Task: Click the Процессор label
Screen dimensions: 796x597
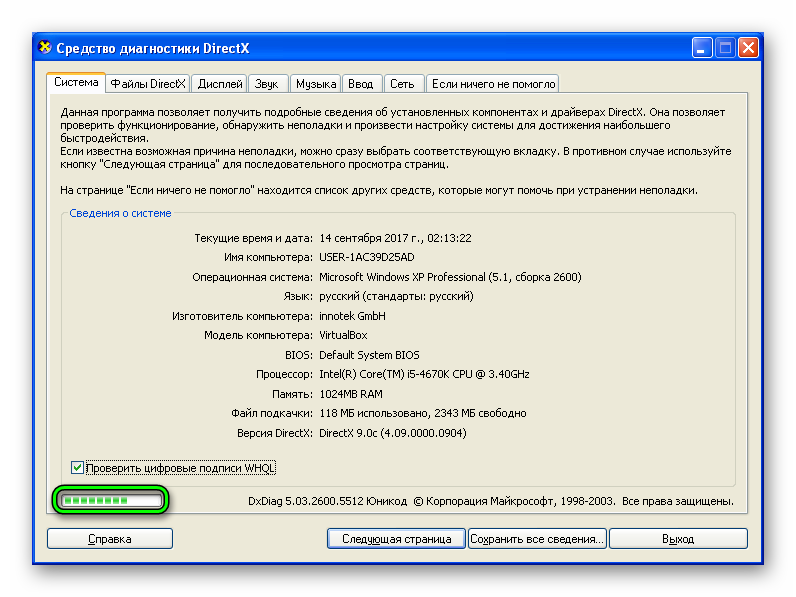Action: coord(284,375)
